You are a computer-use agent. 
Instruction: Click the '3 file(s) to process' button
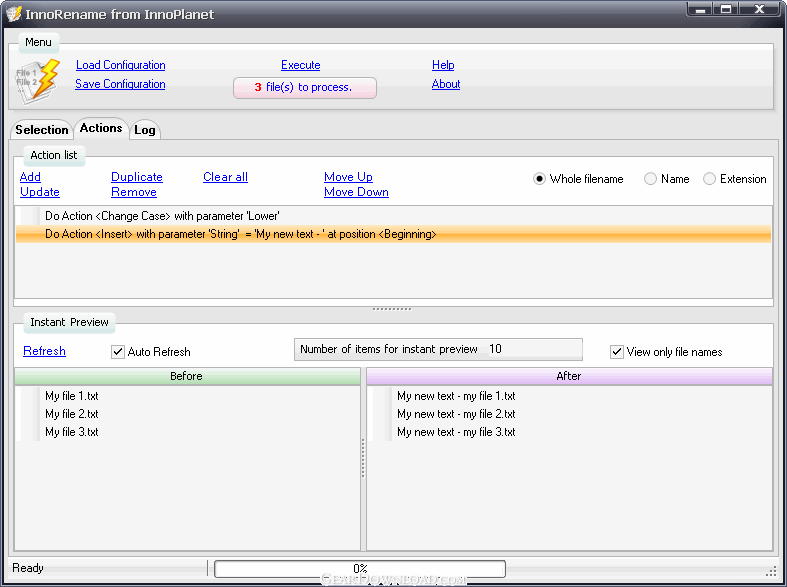305,88
